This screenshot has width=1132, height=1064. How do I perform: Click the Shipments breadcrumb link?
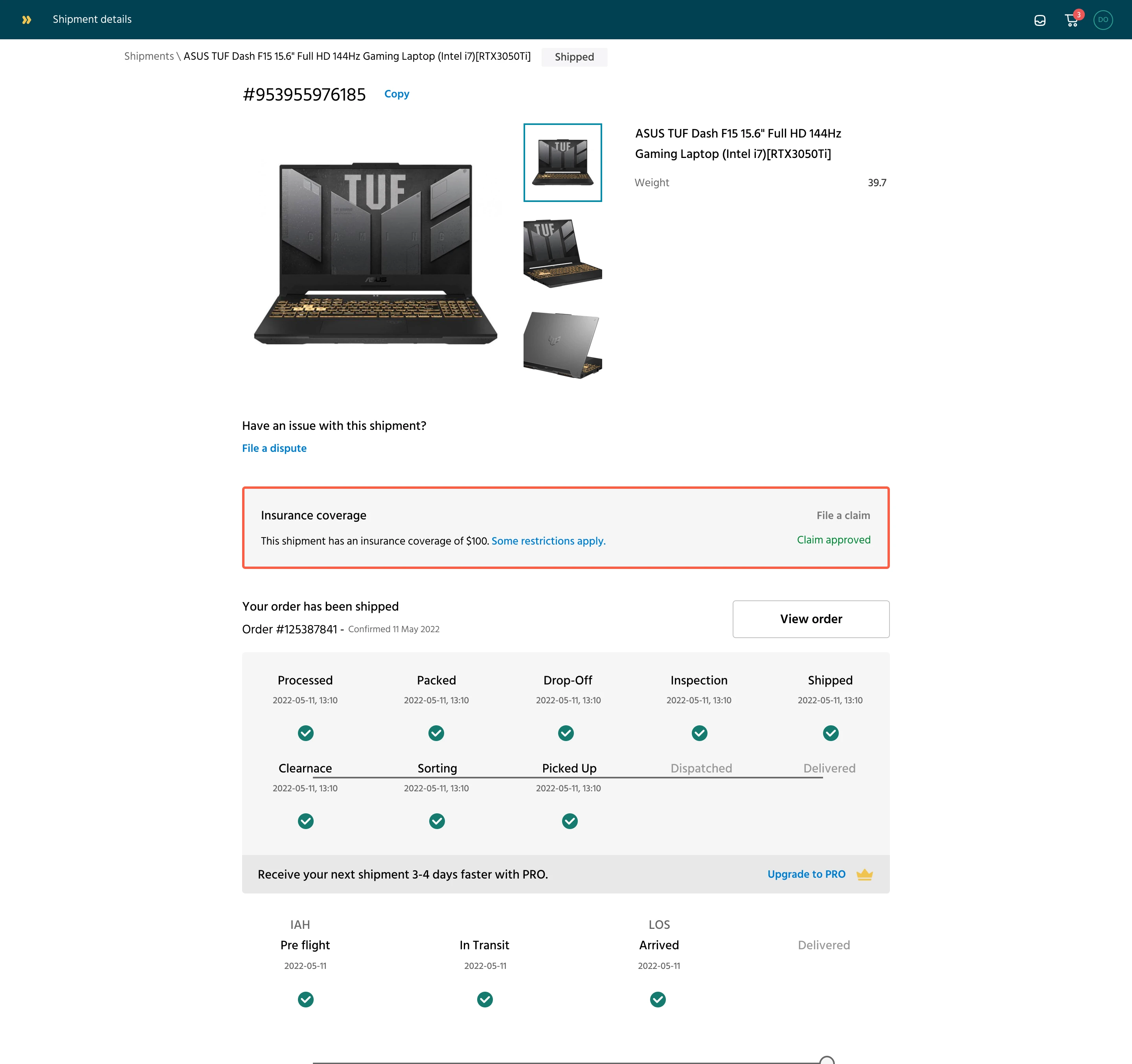pyautogui.click(x=149, y=56)
